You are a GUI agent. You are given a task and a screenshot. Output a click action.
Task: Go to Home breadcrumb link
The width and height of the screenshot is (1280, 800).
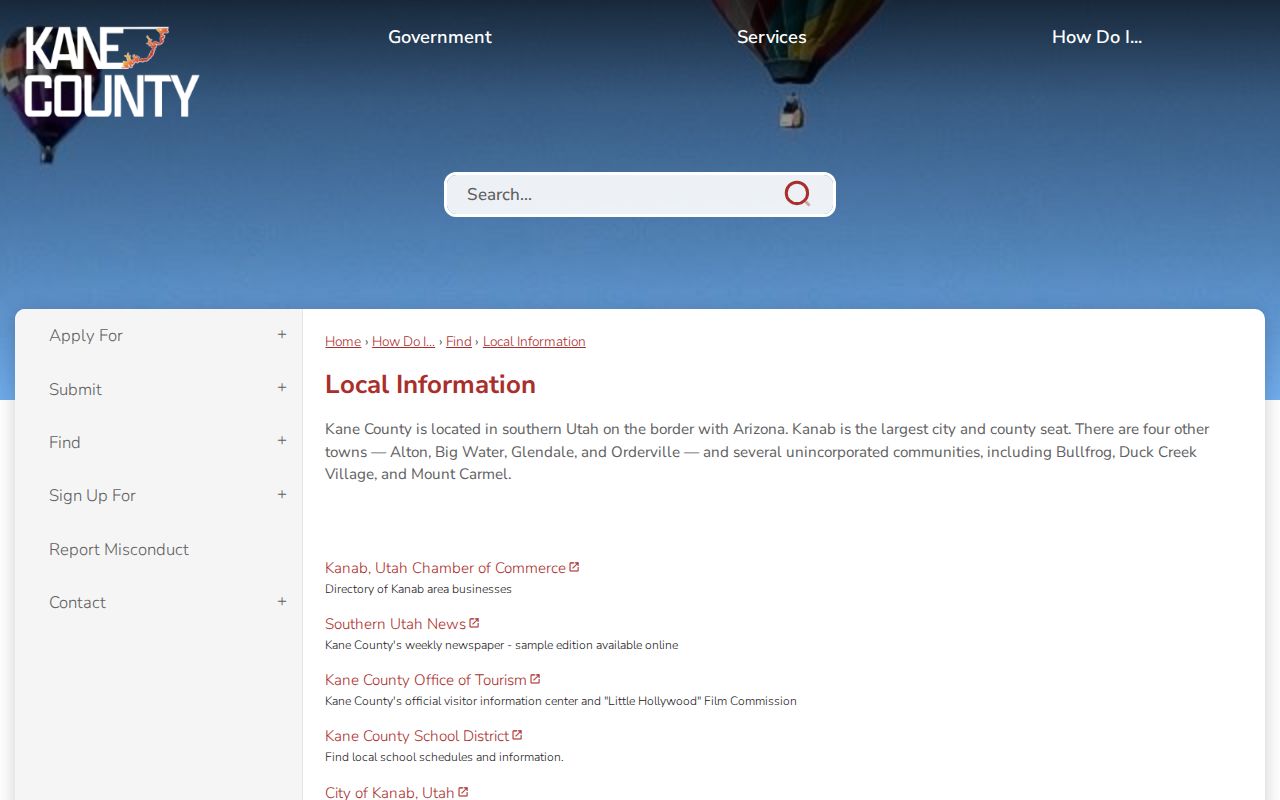[343, 342]
